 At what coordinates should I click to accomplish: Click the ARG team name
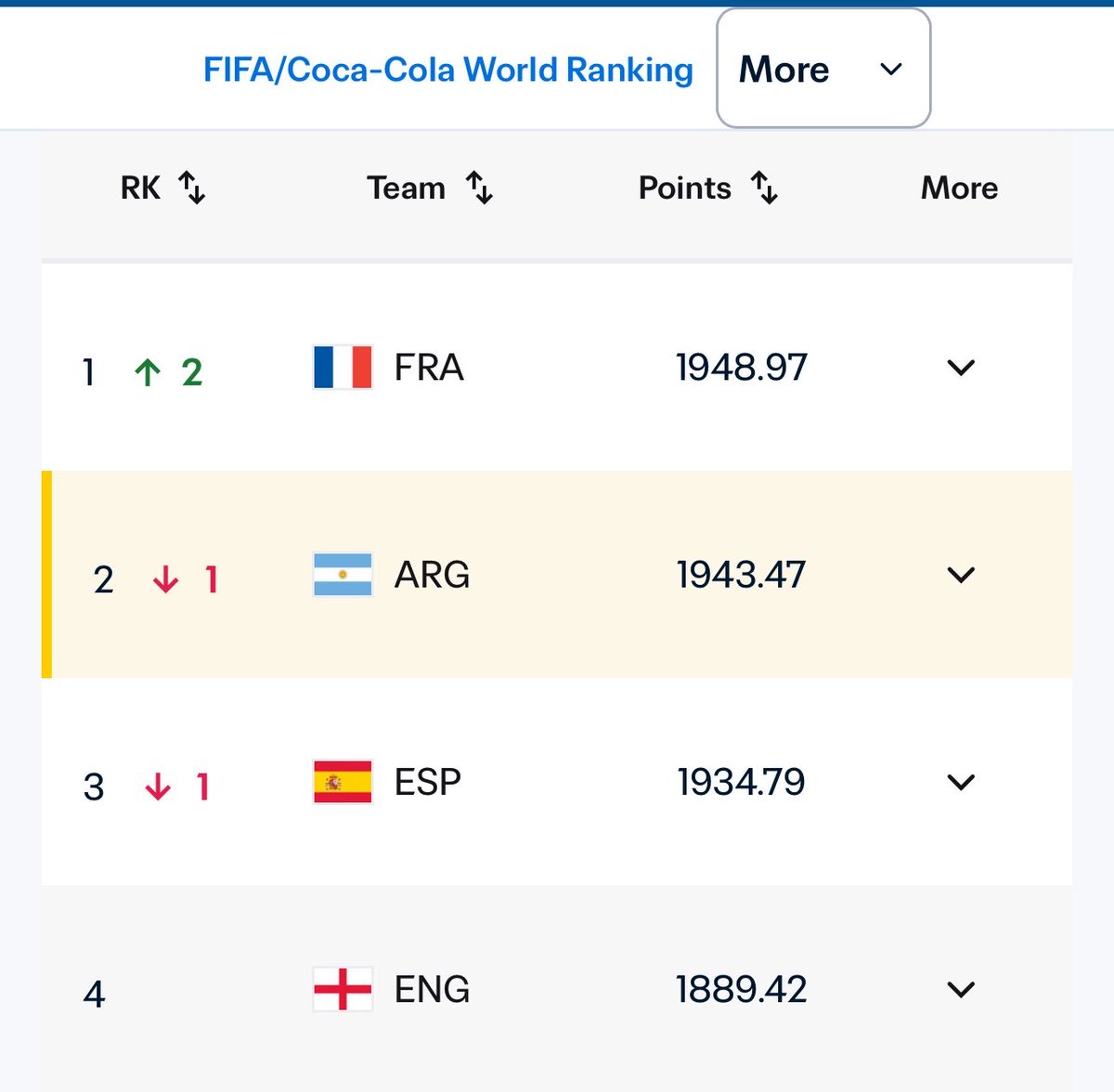(432, 575)
